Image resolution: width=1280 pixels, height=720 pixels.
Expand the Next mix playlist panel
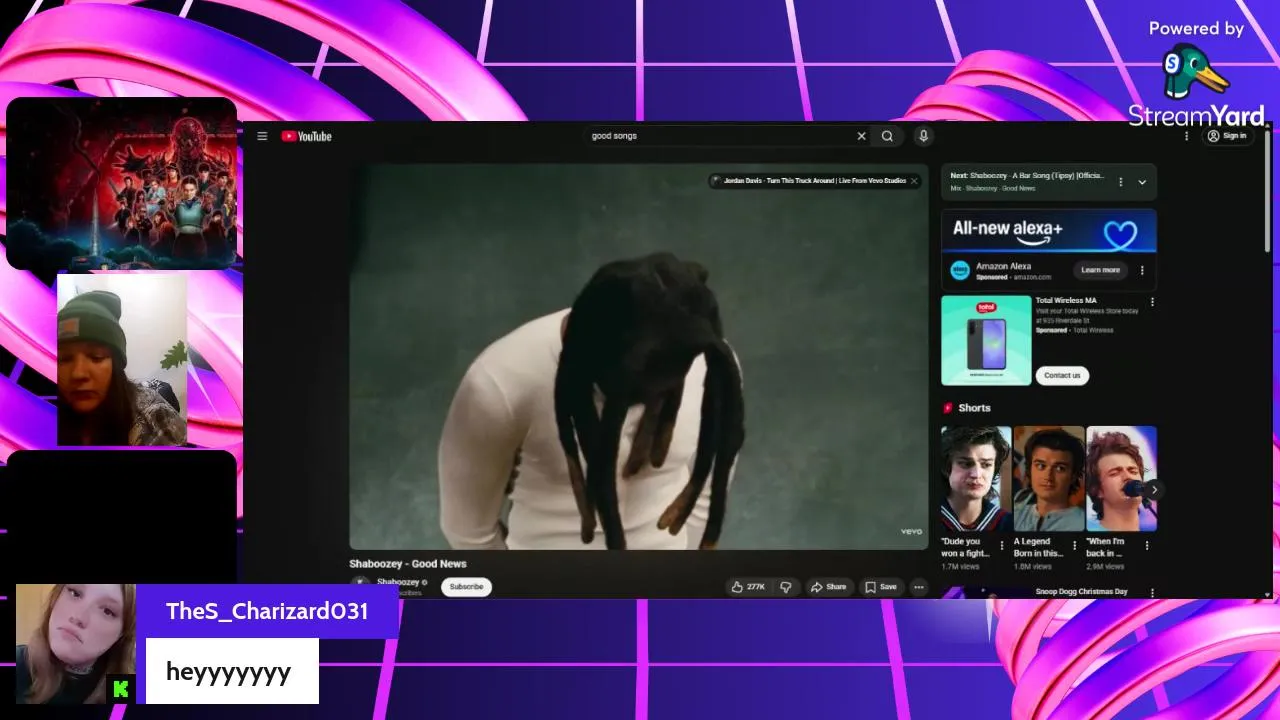tap(1142, 182)
